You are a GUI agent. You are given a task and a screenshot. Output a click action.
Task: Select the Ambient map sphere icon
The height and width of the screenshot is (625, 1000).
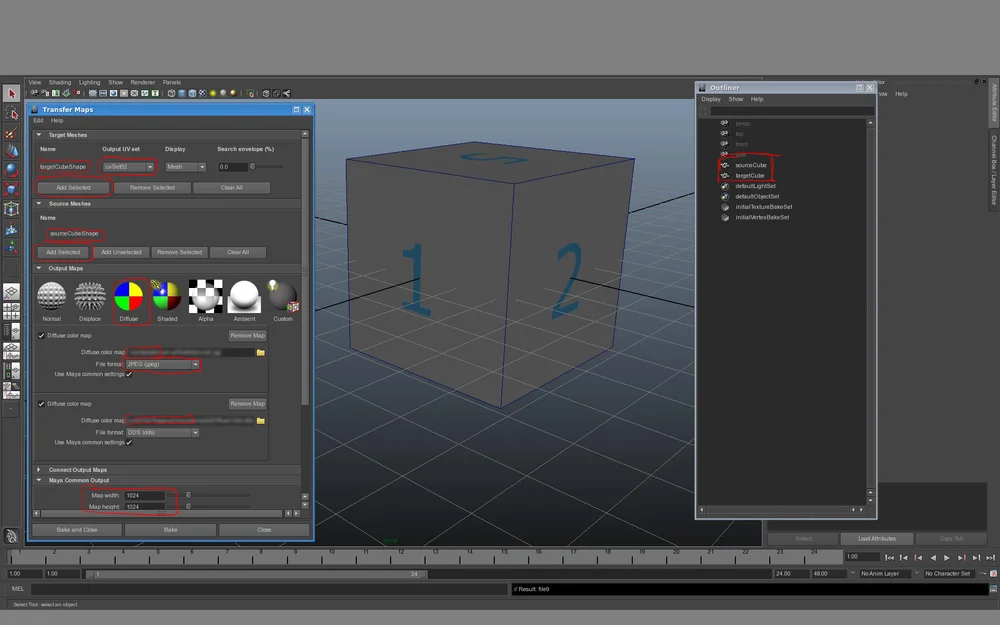[243, 297]
